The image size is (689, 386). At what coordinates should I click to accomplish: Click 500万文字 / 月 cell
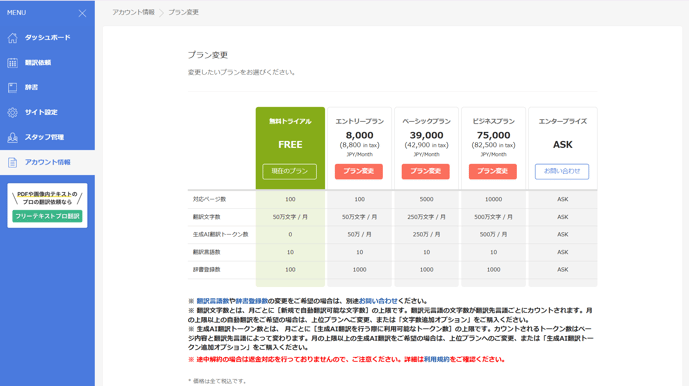click(x=493, y=217)
